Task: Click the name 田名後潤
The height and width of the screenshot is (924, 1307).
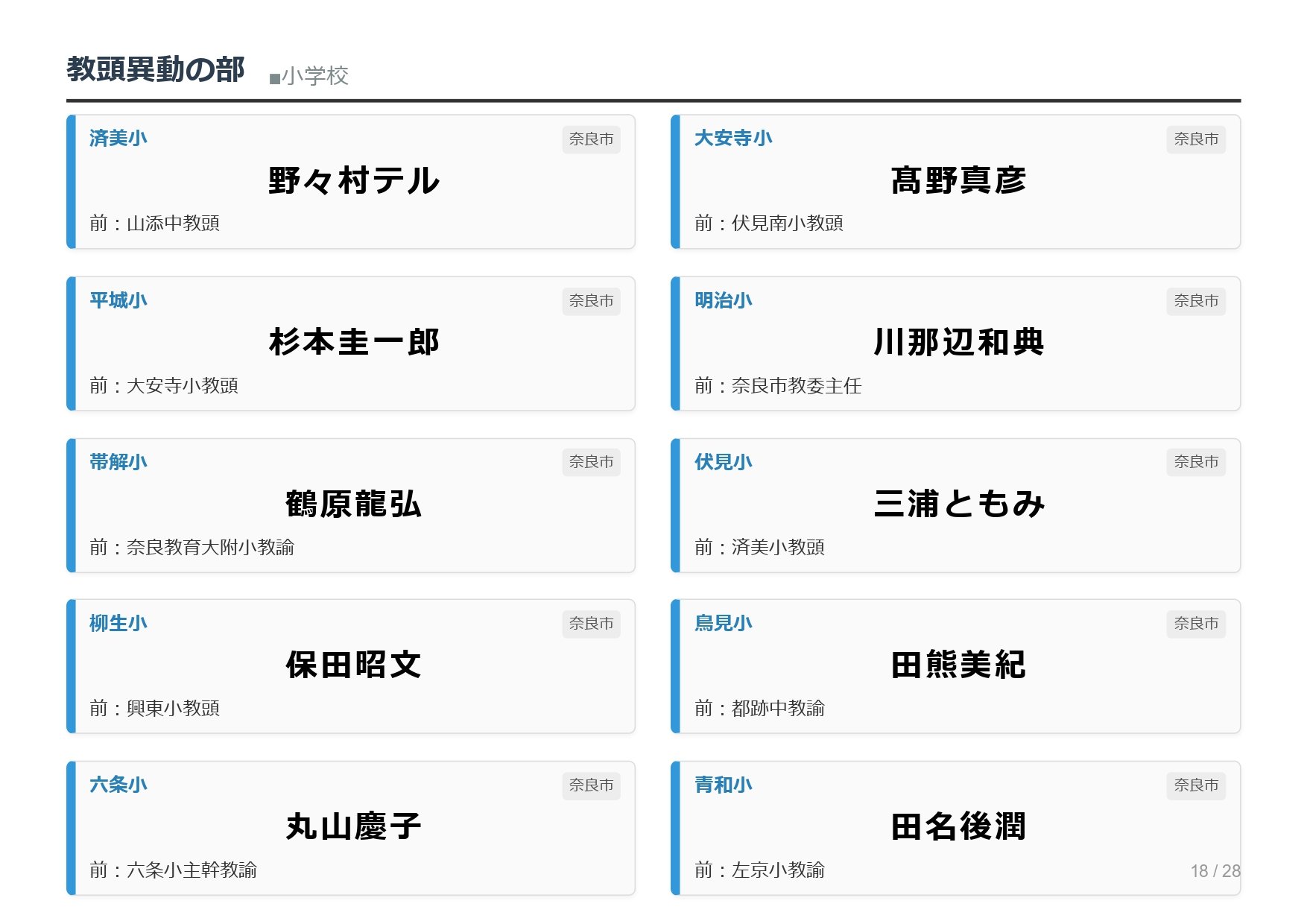Action: pos(958,827)
